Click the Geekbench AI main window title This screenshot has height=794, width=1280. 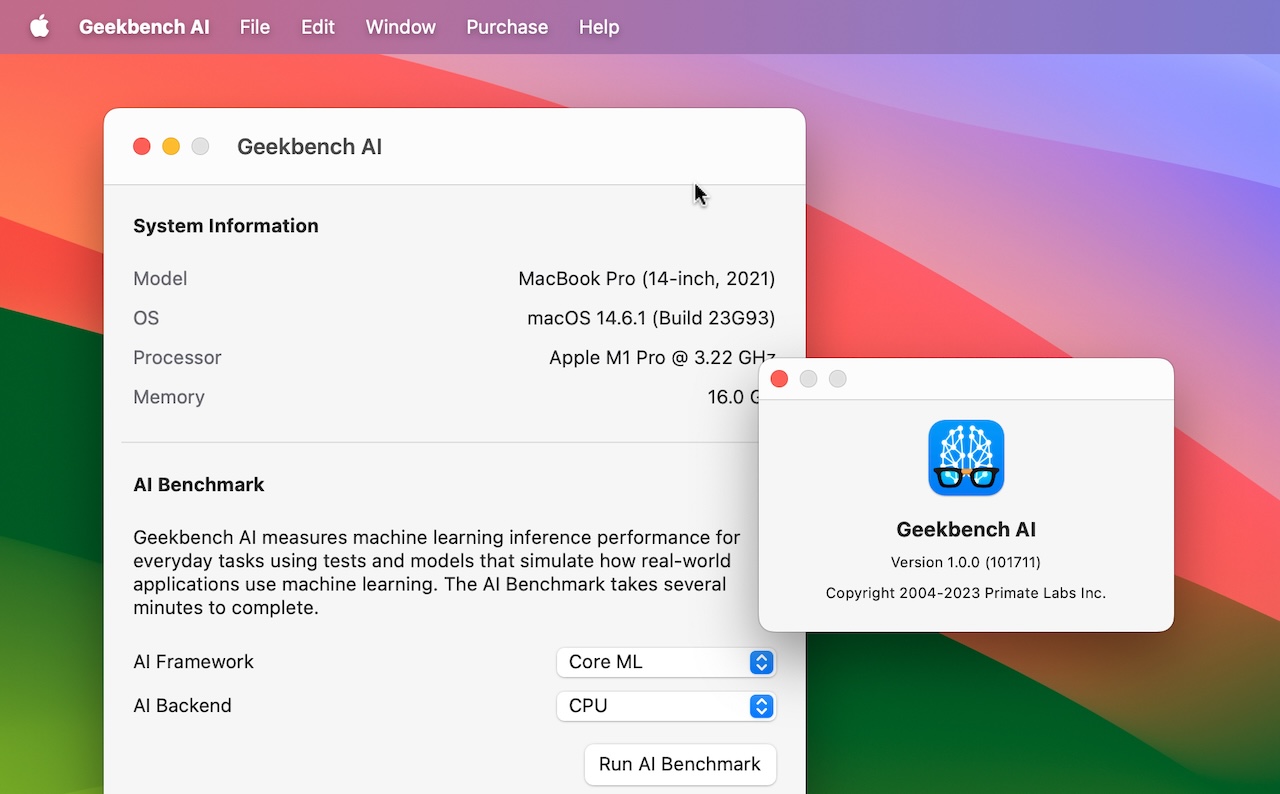click(x=310, y=147)
